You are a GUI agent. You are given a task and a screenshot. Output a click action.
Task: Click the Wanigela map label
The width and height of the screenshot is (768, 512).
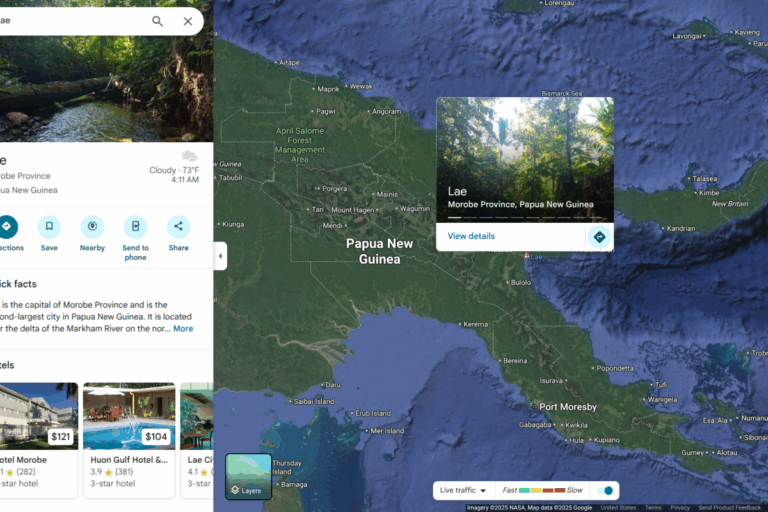tap(662, 400)
